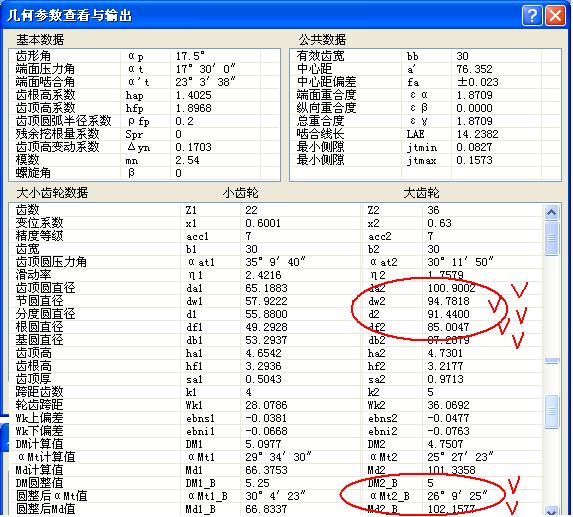The image size is (573, 517).
Task: Click the scrollbar up arrow
Action: 551,212
